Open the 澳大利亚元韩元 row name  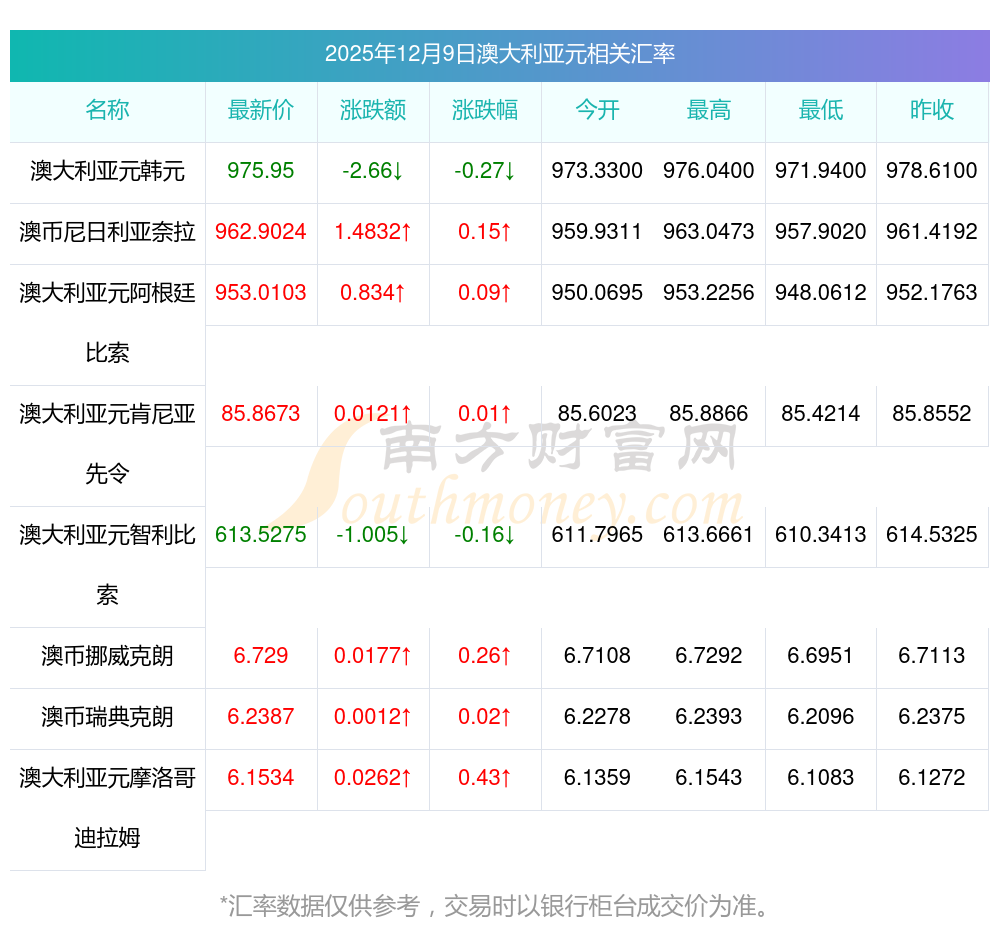pyautogui.click(x=107, y=172)
